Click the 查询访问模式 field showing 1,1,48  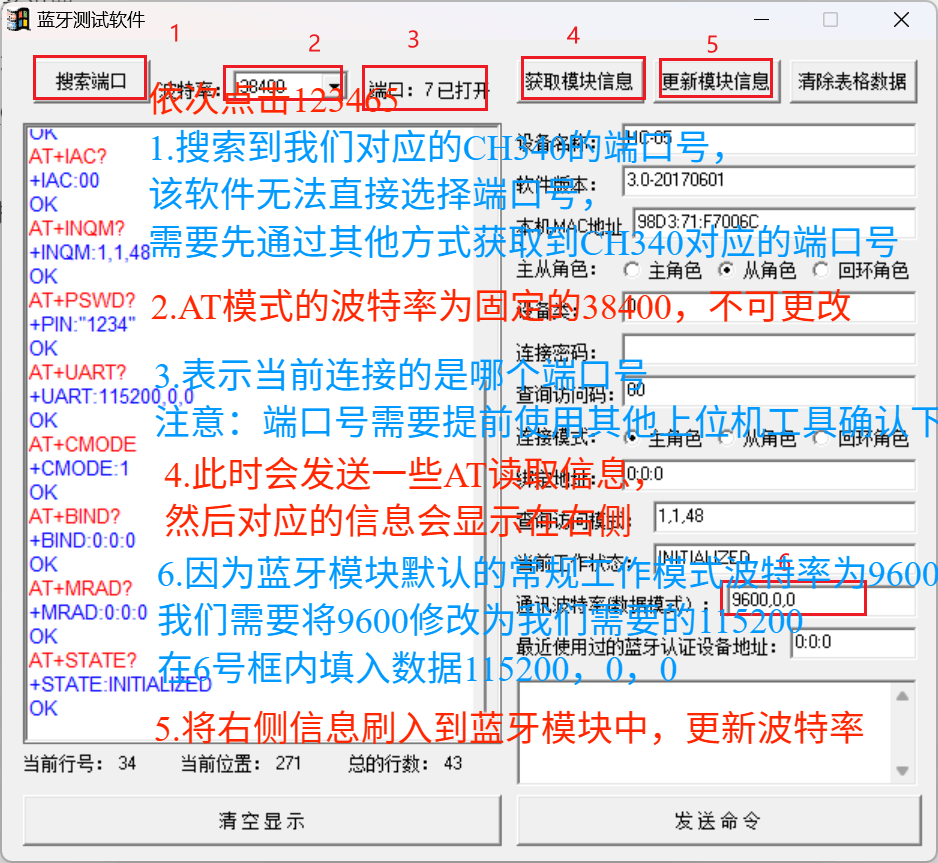tap(785, 517)
